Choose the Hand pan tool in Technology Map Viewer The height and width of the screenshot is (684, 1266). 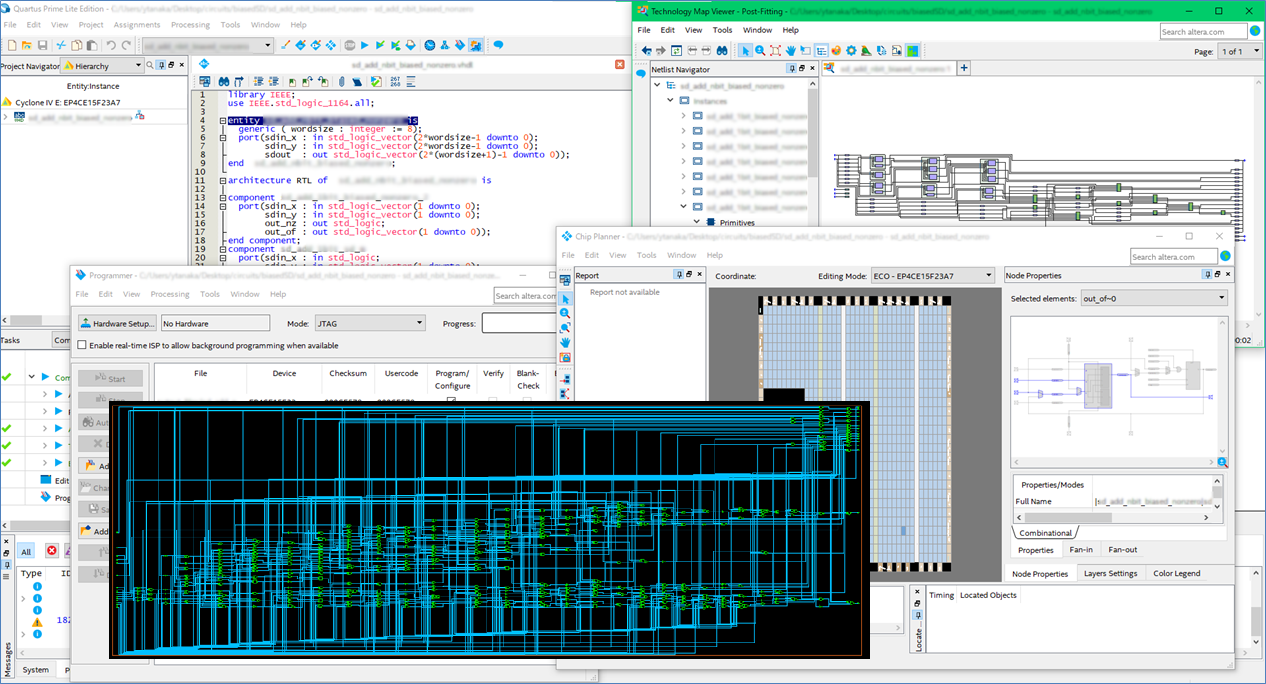coord(790,51)
